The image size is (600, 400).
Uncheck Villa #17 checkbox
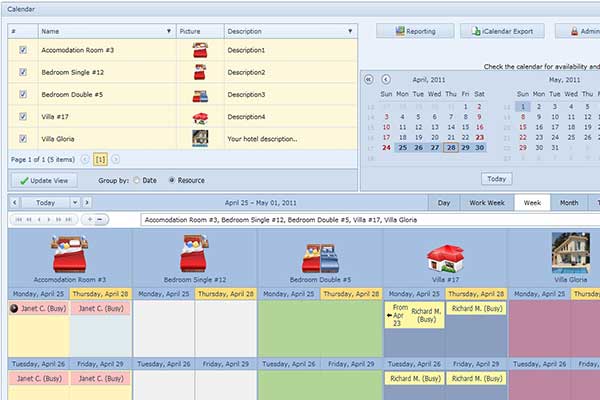[23, 116]
